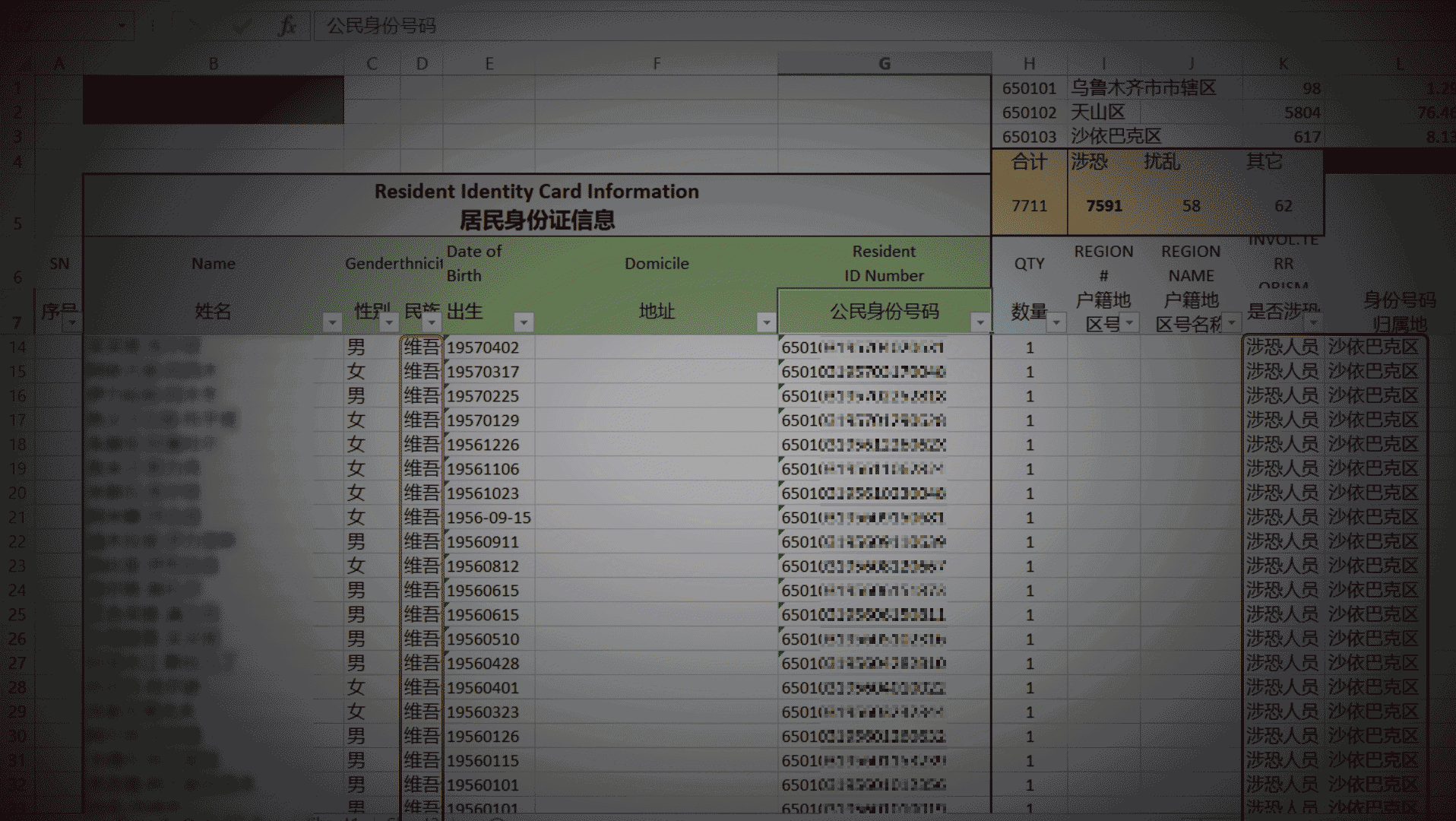Screen dimensions: 1456x821
Task: Select column G header
Action: [884, 64]
